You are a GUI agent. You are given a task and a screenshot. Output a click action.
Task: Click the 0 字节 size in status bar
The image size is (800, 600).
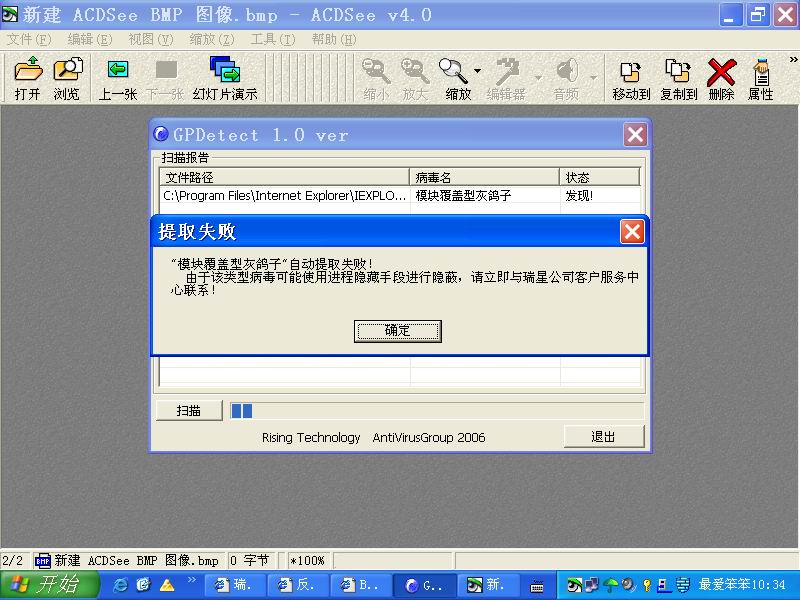[249, 561]
